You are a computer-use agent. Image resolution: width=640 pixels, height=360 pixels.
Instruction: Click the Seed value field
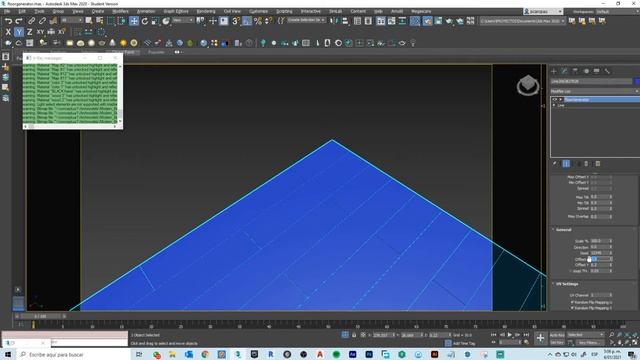coord(600,253)
